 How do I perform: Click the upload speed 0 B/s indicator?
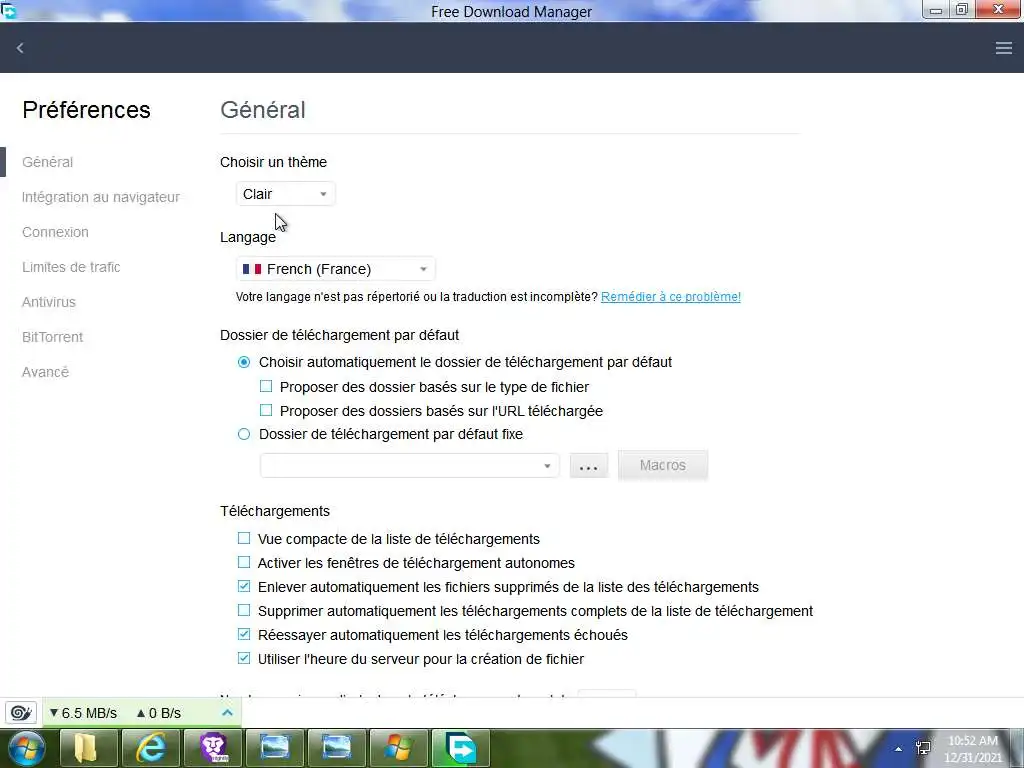tap(158, 713)
